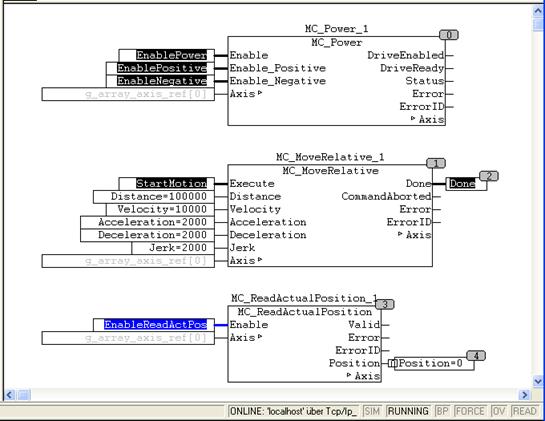Select g_array_axis_ref[0] input of MC_Power

pos(128,94)
